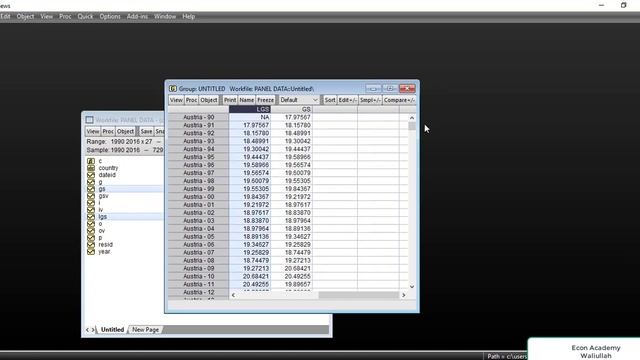640x360 pixels.
Task: Click Proc button in Group window
Action: click(191, 100)
